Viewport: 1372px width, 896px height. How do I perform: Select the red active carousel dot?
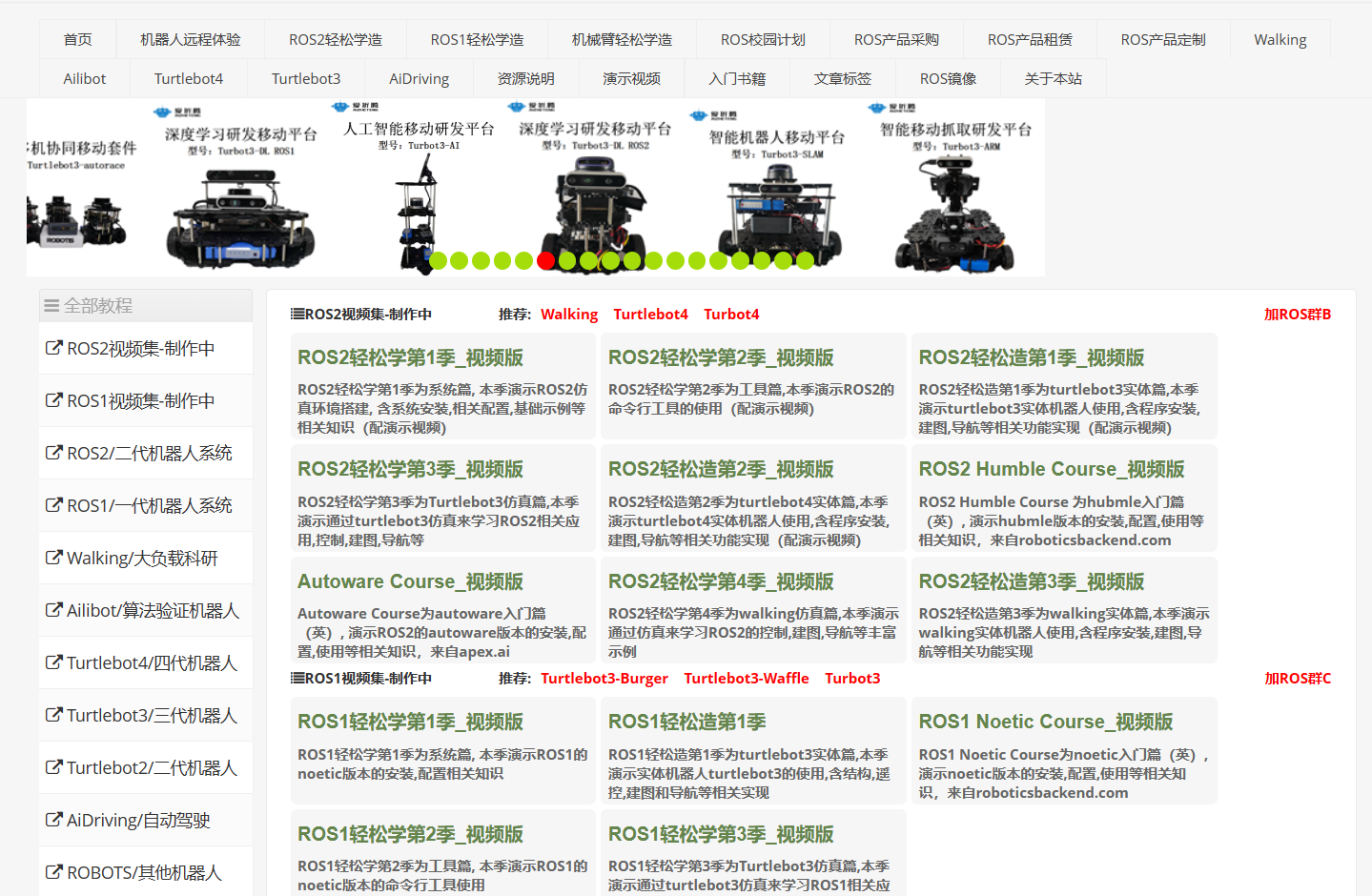coord(545,260)
